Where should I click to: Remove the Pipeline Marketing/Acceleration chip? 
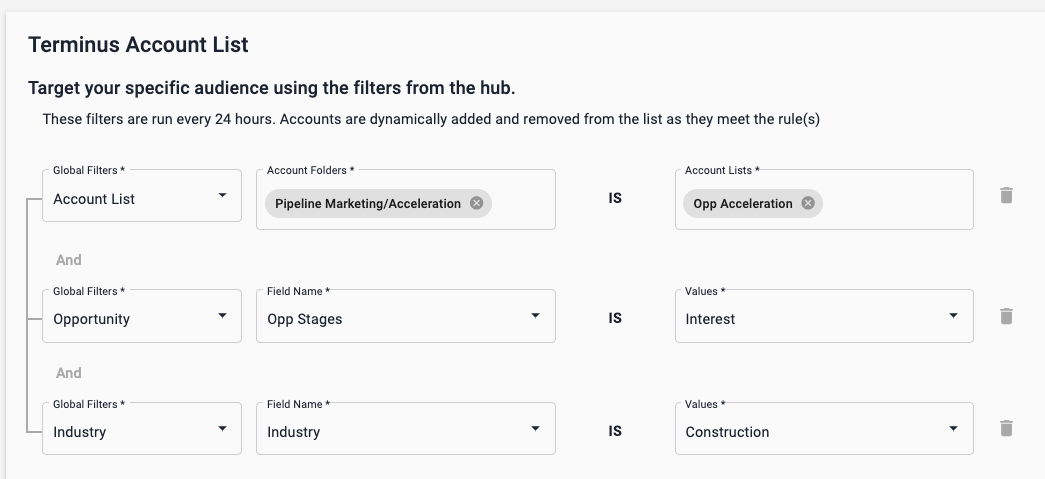pyautogui.click(x=476, y=203)
